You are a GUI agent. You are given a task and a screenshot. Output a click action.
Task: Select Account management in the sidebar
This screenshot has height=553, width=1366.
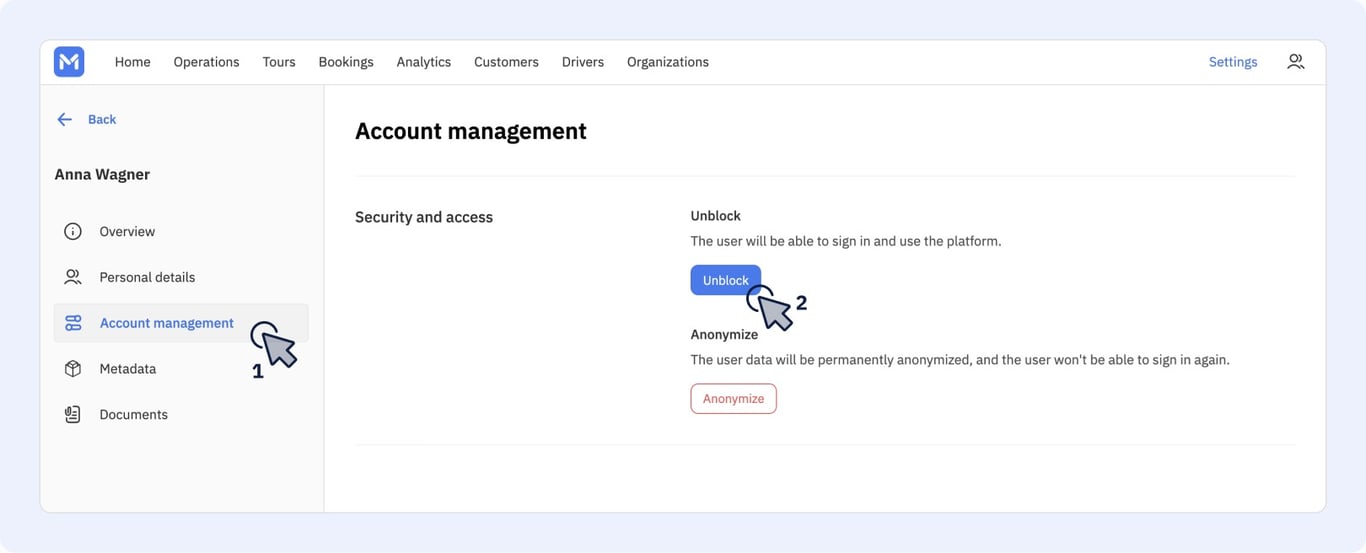coord(181,323)
